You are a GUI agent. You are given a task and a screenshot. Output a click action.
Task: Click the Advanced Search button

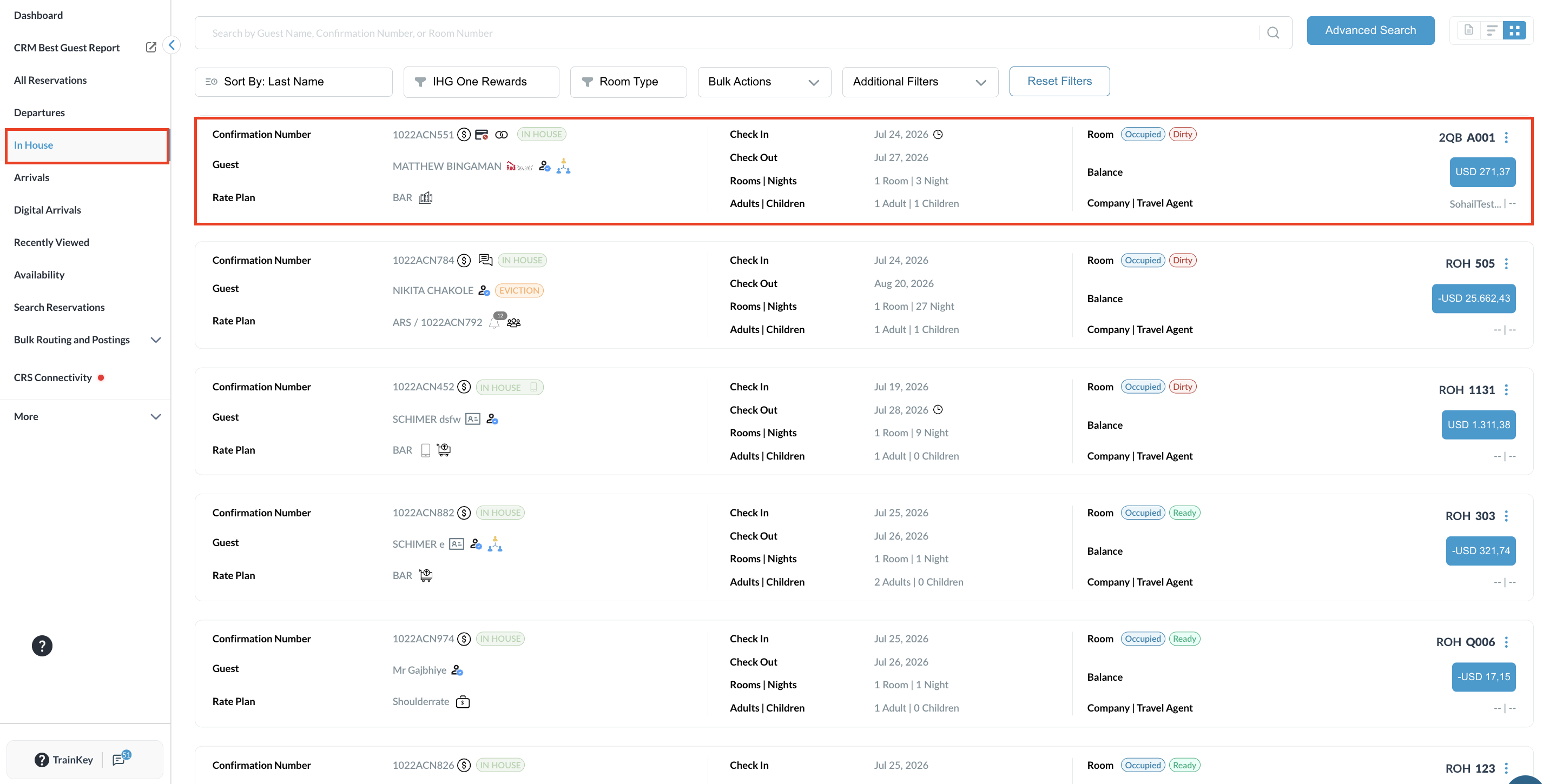pyautogui.click(x=1370, y=30)
